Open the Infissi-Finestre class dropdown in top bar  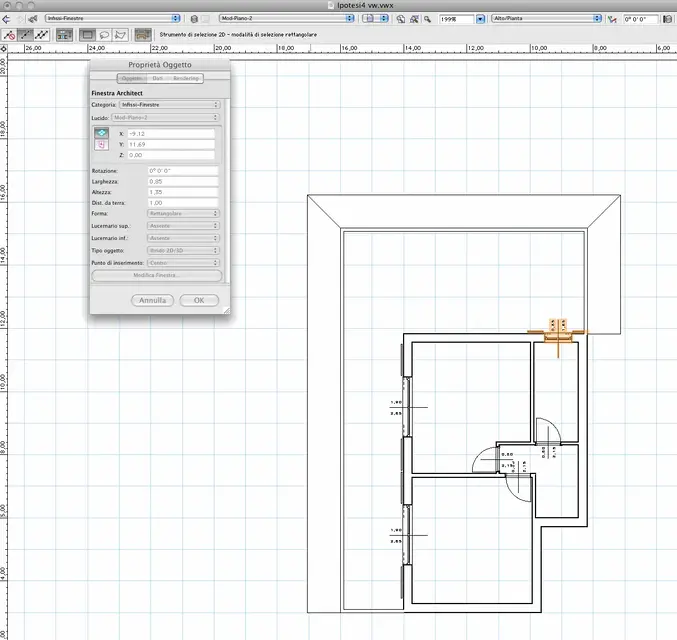click(x=113, y=18)
